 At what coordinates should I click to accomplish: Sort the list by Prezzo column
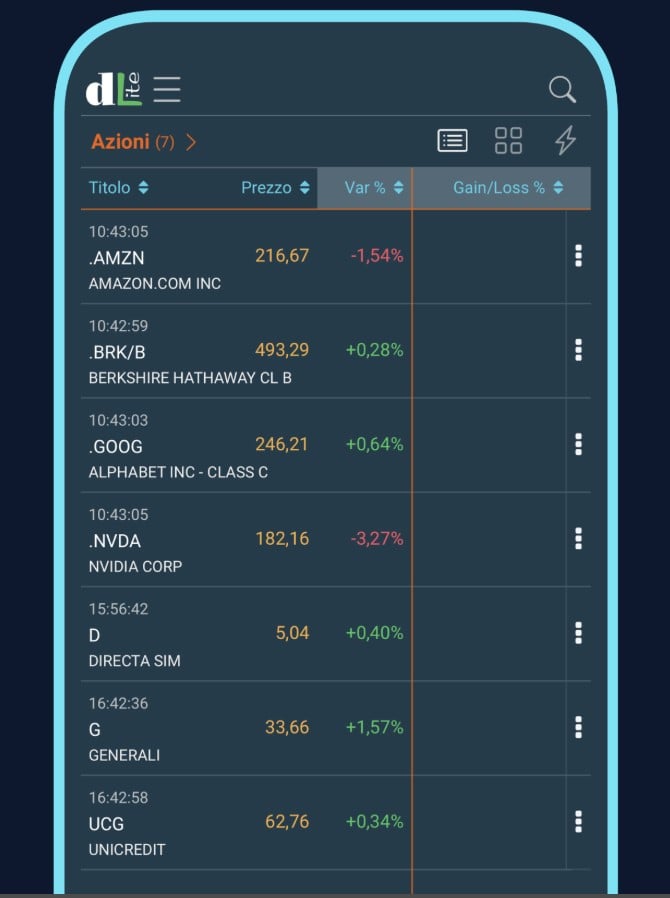[x=275, y=188]
